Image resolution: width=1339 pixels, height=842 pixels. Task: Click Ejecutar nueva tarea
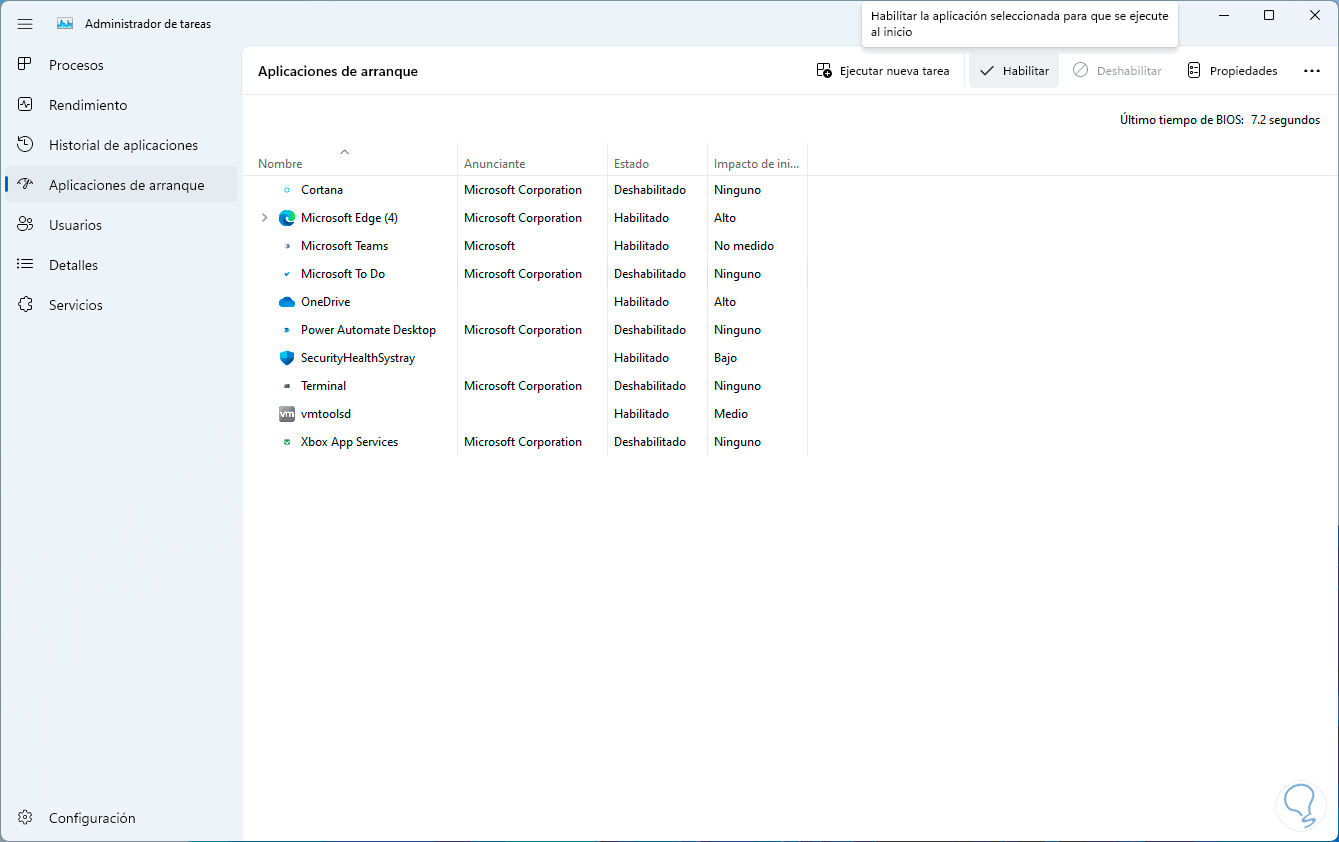tap(883, 71)
